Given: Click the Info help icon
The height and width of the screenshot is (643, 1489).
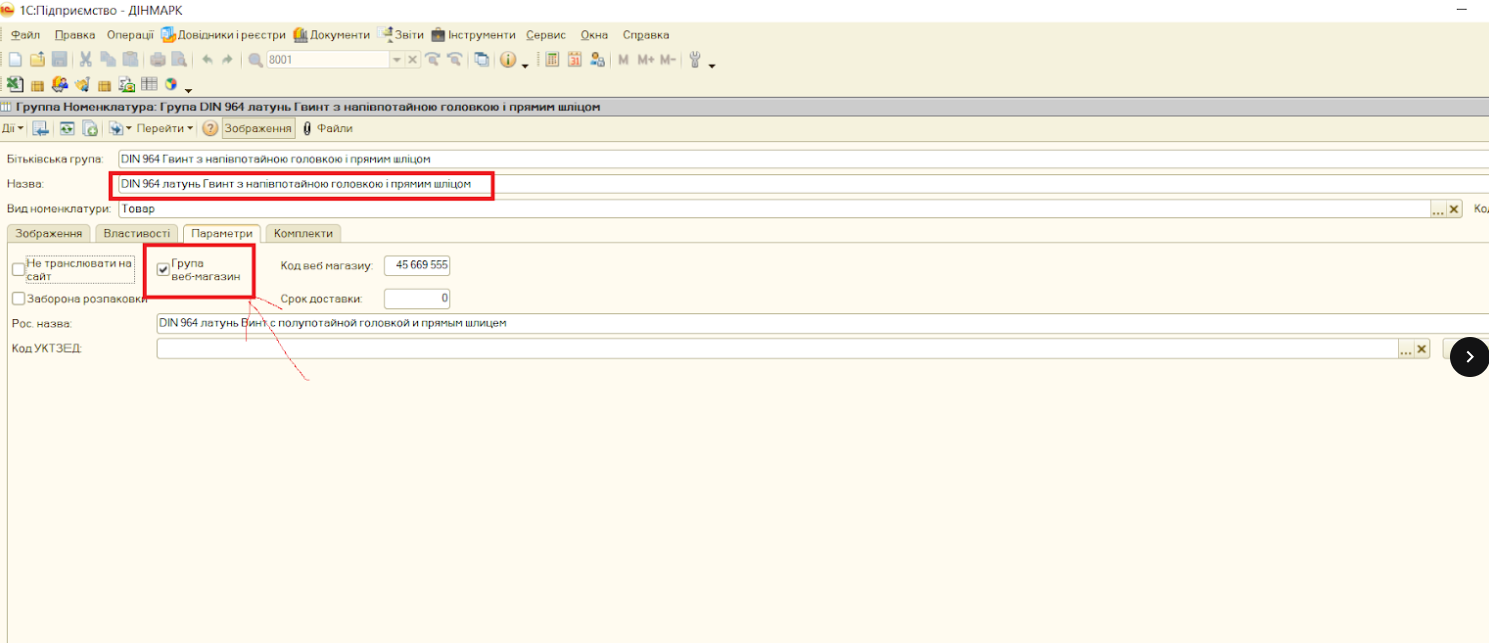Looking at the screenshot, I should pyautogui.click(x=508, y=60).
